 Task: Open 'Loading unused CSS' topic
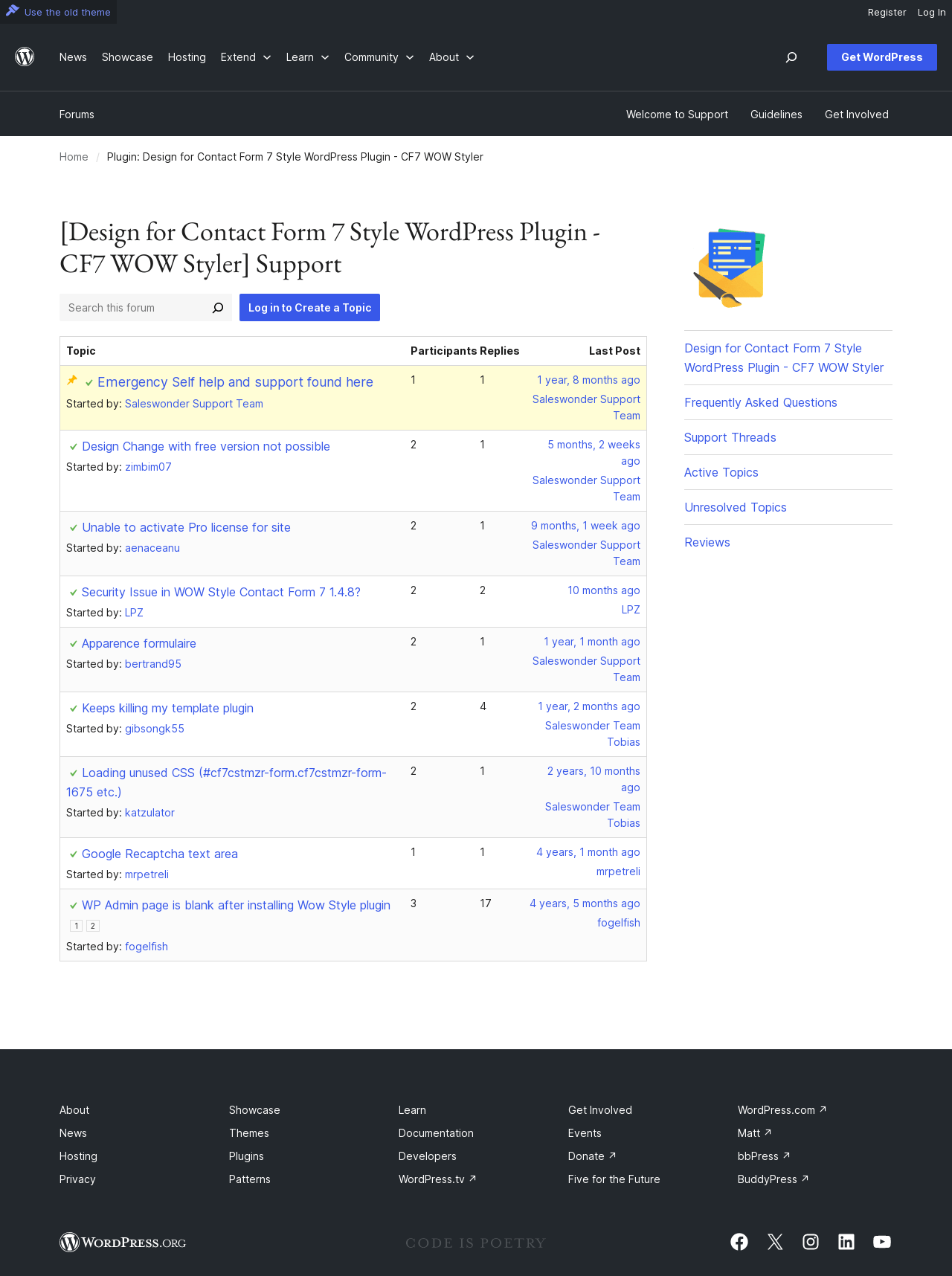pos(226,782)
